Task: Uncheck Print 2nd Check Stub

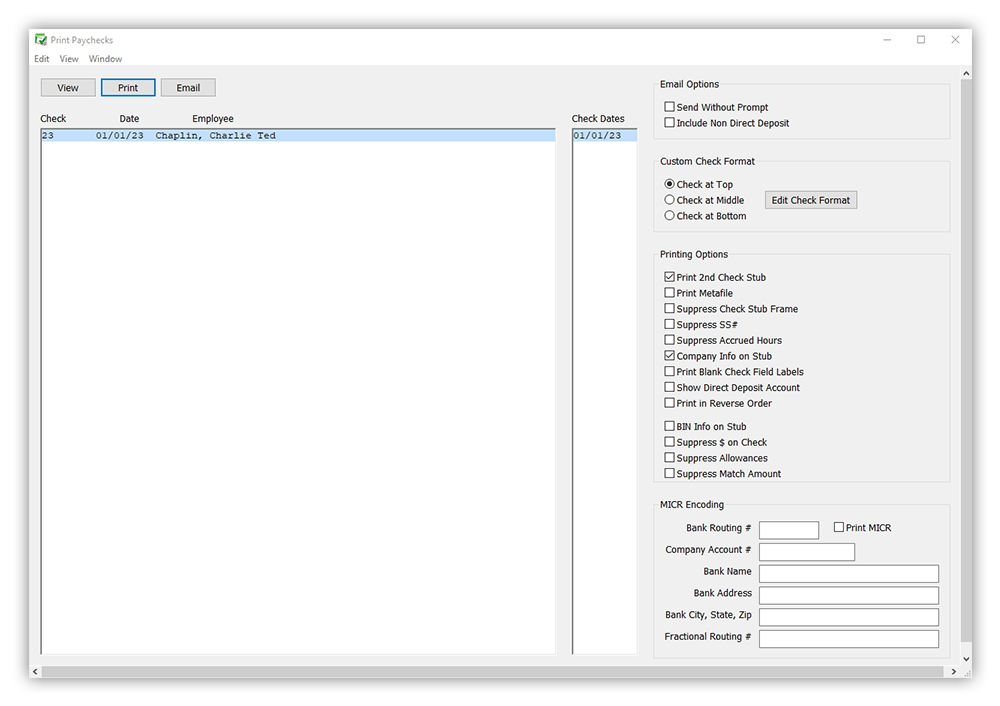Action: point(669,277)
